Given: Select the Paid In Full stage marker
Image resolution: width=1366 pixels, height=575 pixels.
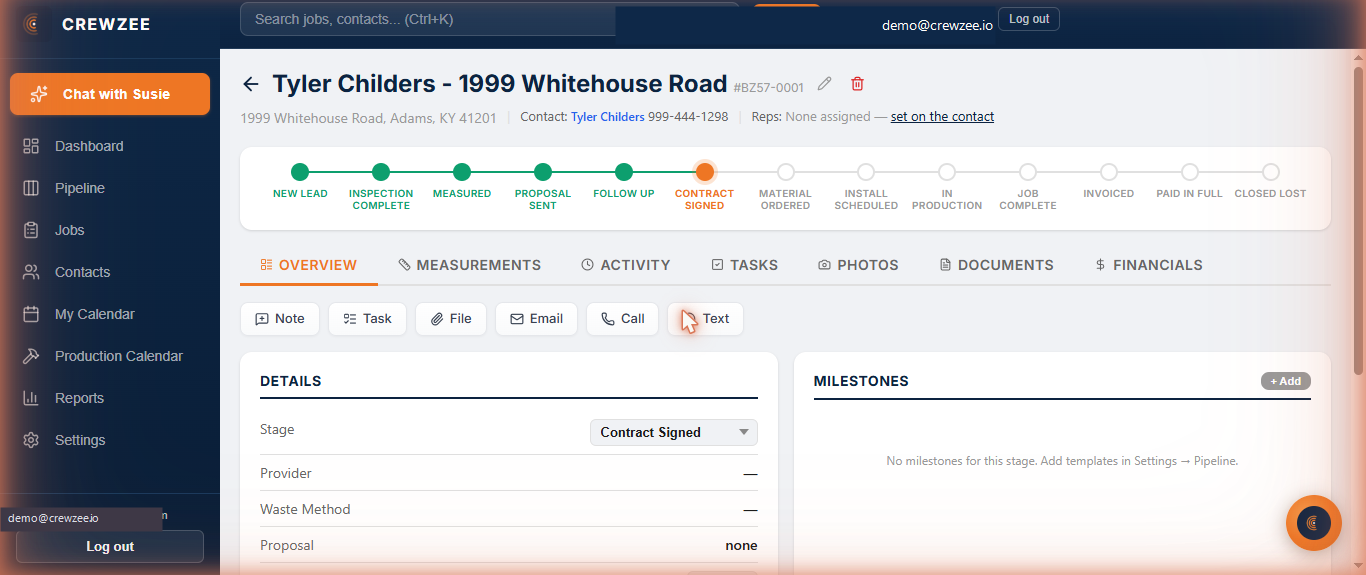Looking at the screenshot, I should point(1190,172).
